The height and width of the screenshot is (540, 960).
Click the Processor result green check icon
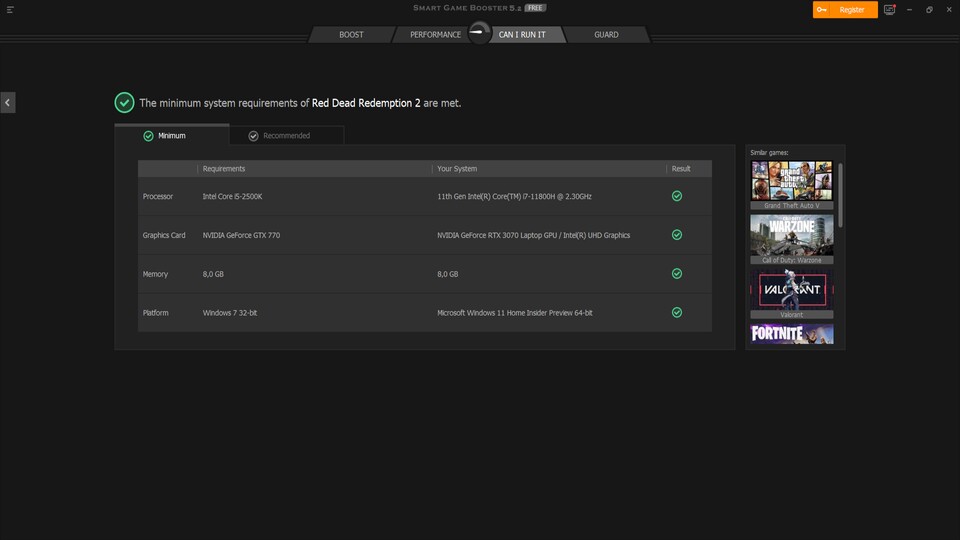[677, 196]
